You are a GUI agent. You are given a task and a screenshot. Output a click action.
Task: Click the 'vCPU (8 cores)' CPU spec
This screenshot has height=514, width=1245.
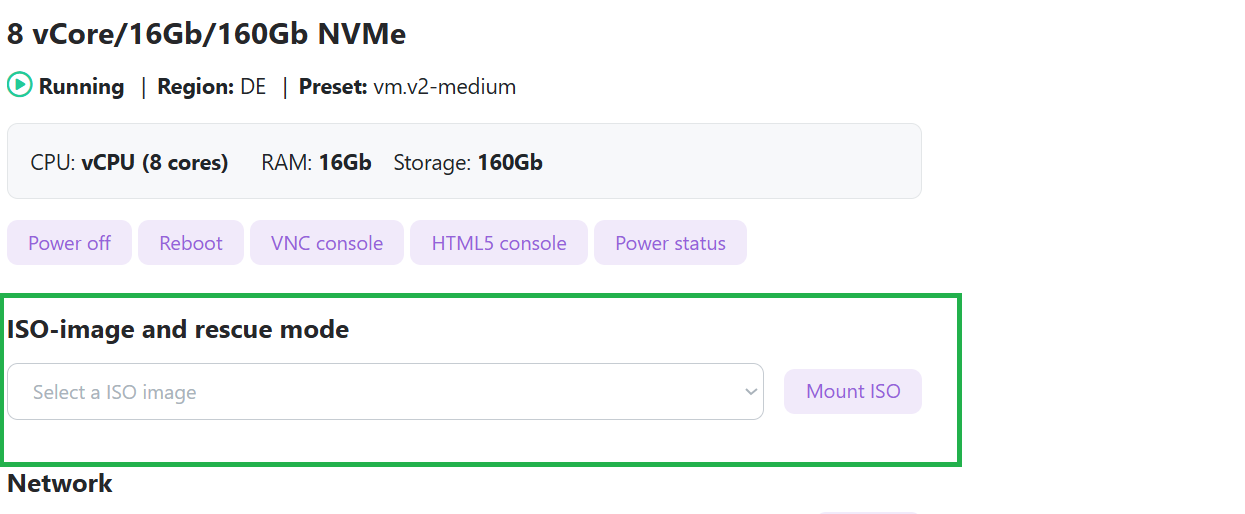point(155,162)
